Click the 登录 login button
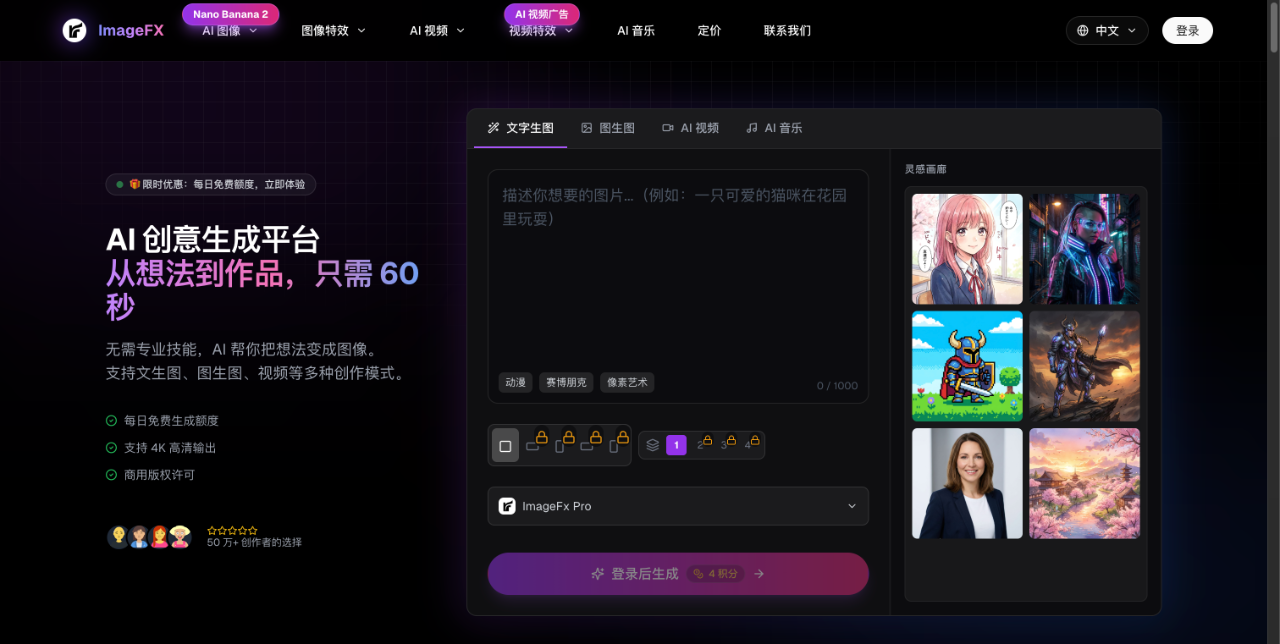 [x=1187, y=31]
